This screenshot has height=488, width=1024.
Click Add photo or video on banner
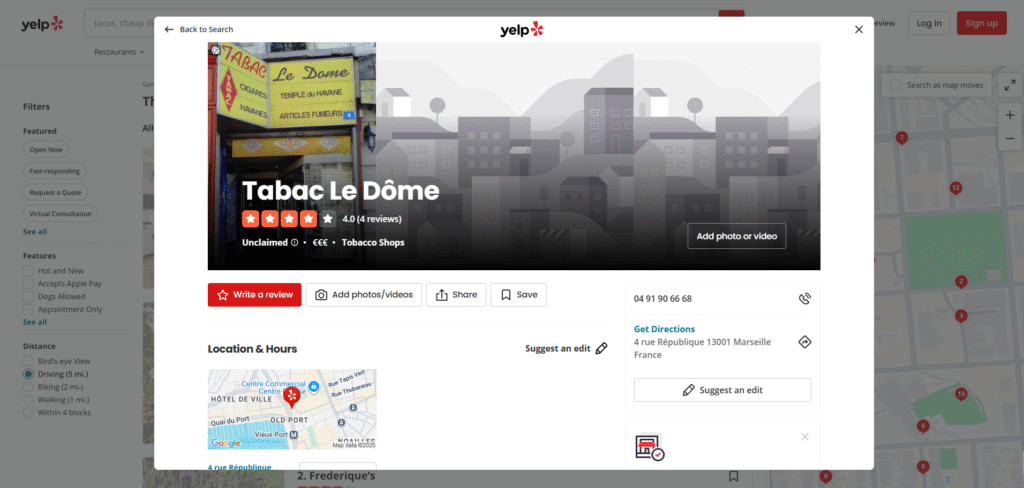(x=737, y=236)
